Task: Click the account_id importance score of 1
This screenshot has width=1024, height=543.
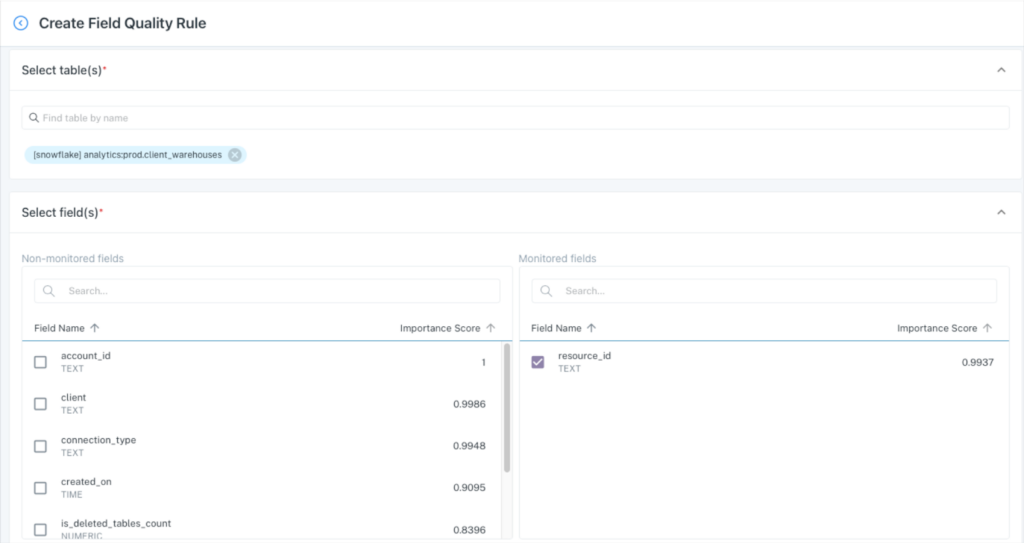Action: pyautogui.click(x=483, y=362)
